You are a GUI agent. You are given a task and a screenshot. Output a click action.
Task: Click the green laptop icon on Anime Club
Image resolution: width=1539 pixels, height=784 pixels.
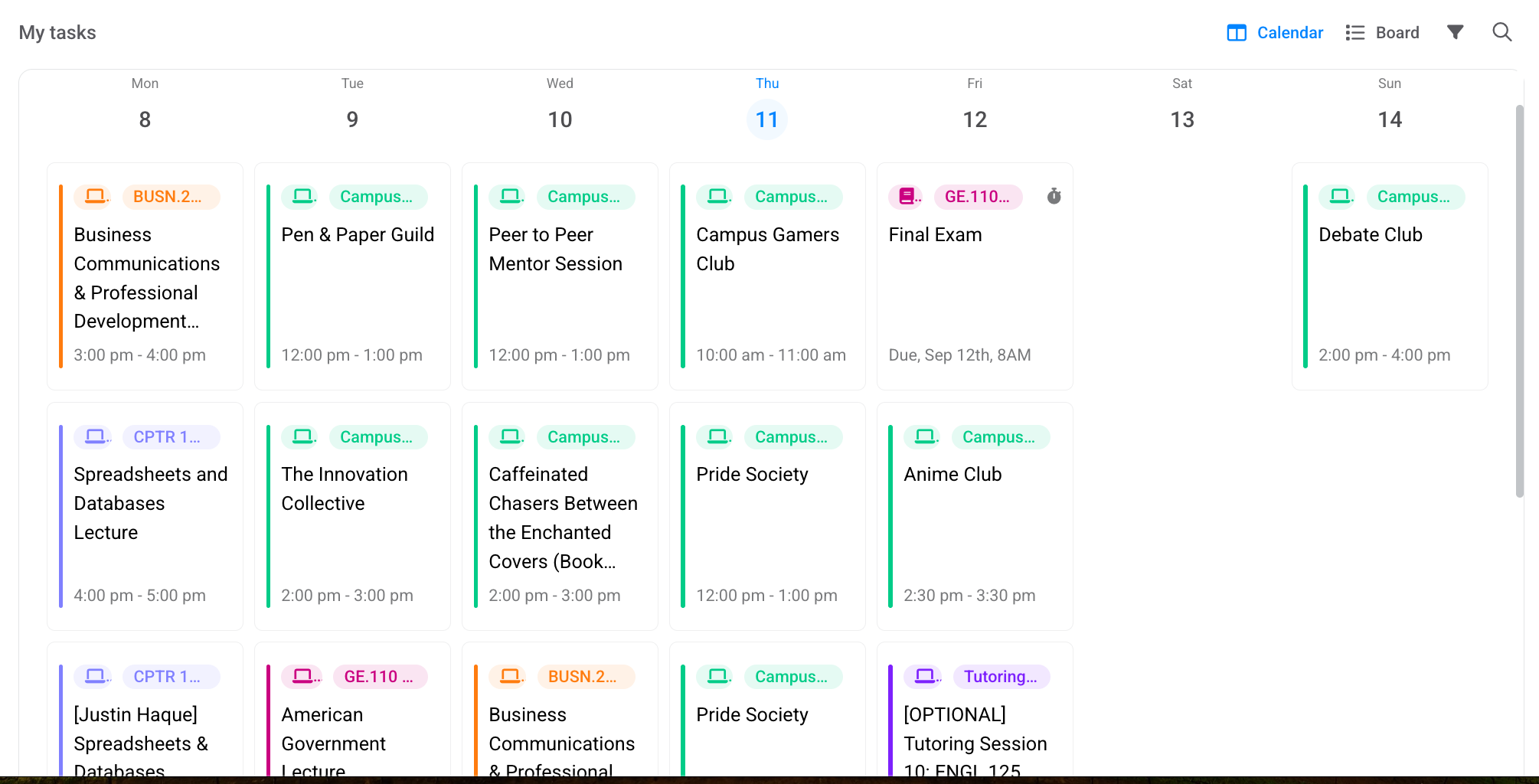point(924,436)
